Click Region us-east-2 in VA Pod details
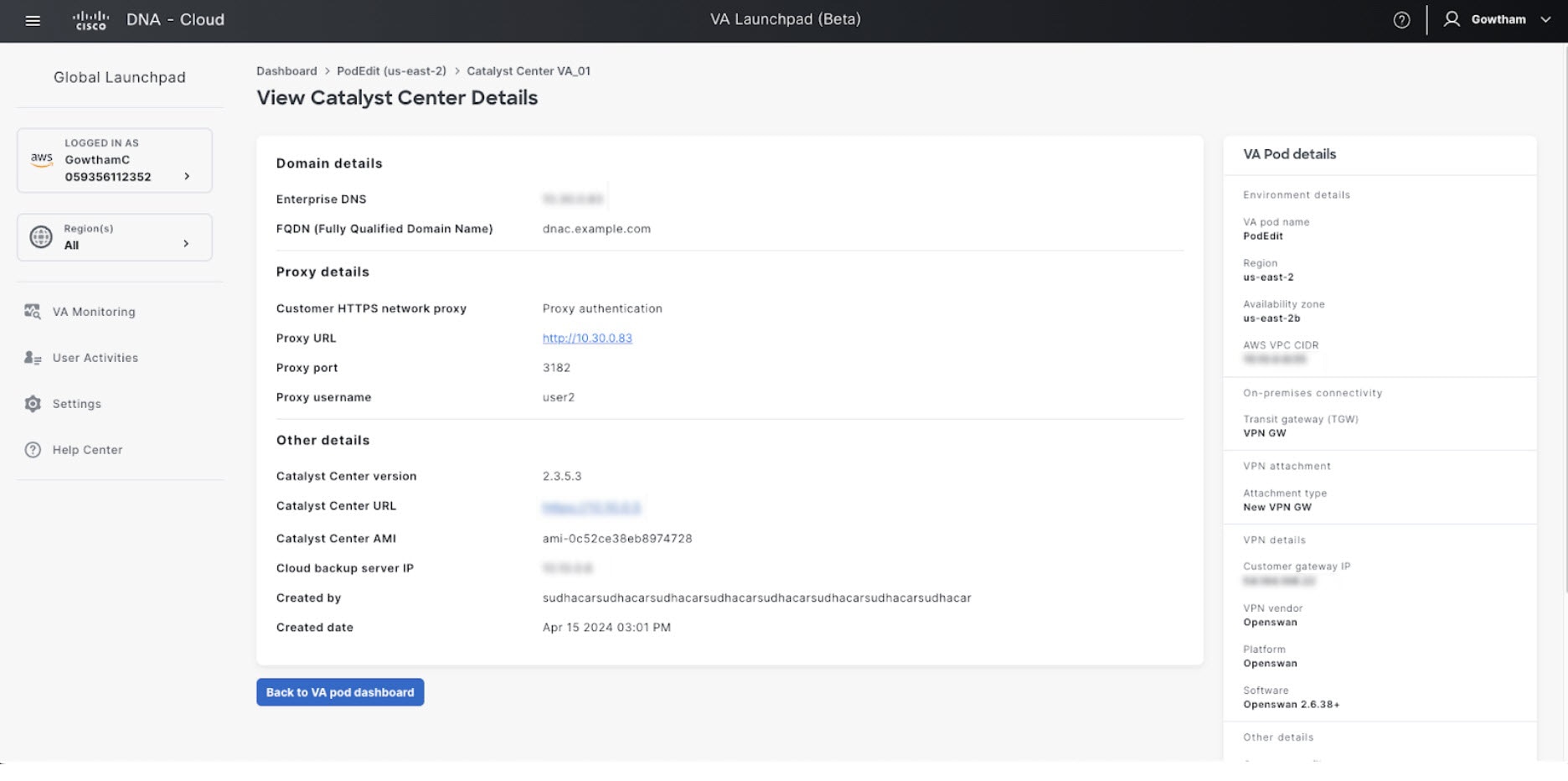The image size is (1568, 781). [x=1268, y=277]
